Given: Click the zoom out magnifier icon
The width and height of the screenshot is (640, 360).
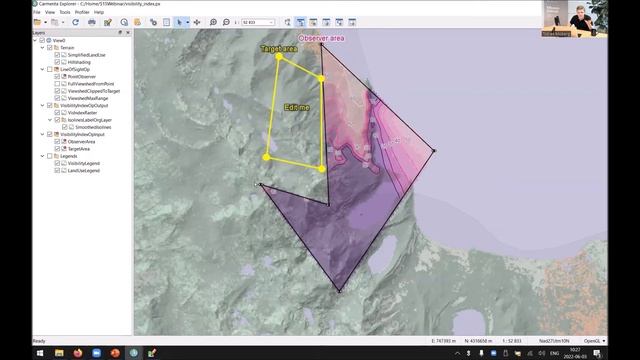Looking at the screenshot, I should pyautogui.click(x=226, y=22).
